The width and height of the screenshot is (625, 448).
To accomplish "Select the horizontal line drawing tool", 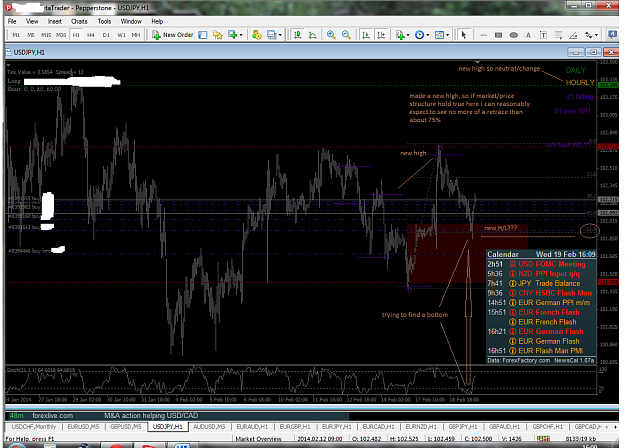I will pyautogui.click(x=483, y=35).
